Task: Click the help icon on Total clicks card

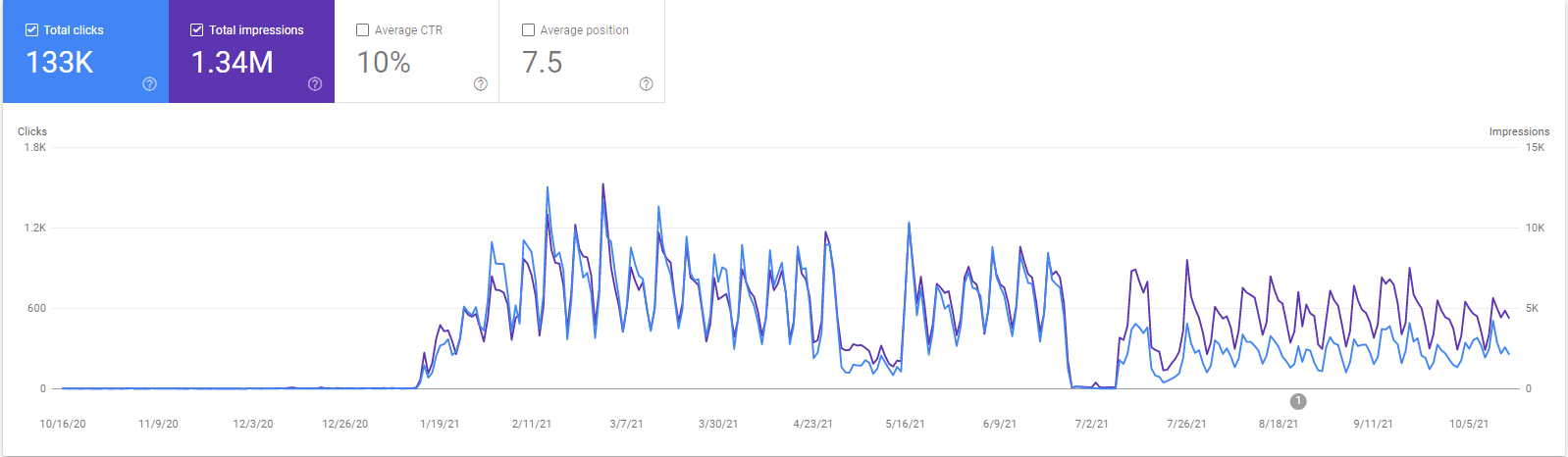Action: [149, 84]
